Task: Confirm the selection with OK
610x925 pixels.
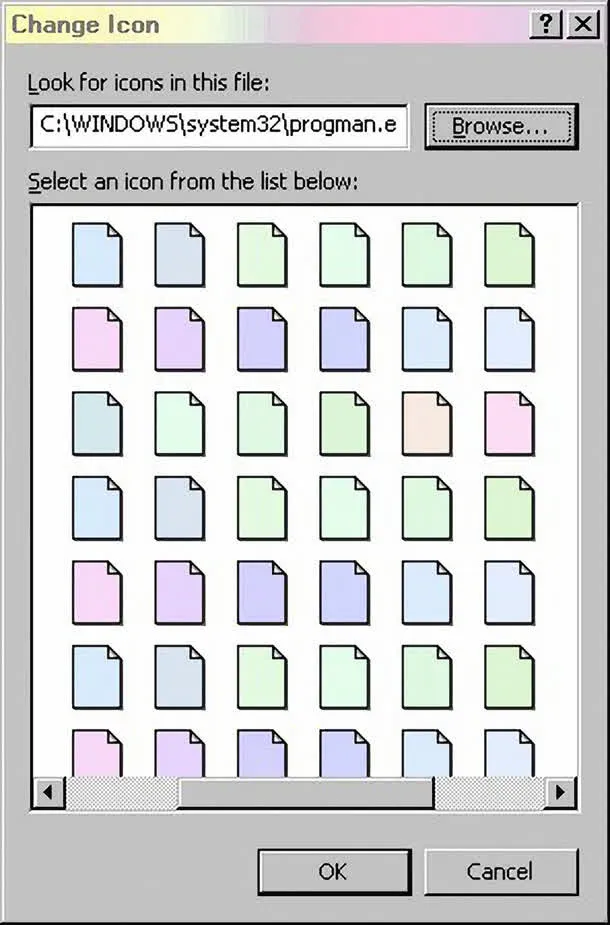Action: point(333,871)
